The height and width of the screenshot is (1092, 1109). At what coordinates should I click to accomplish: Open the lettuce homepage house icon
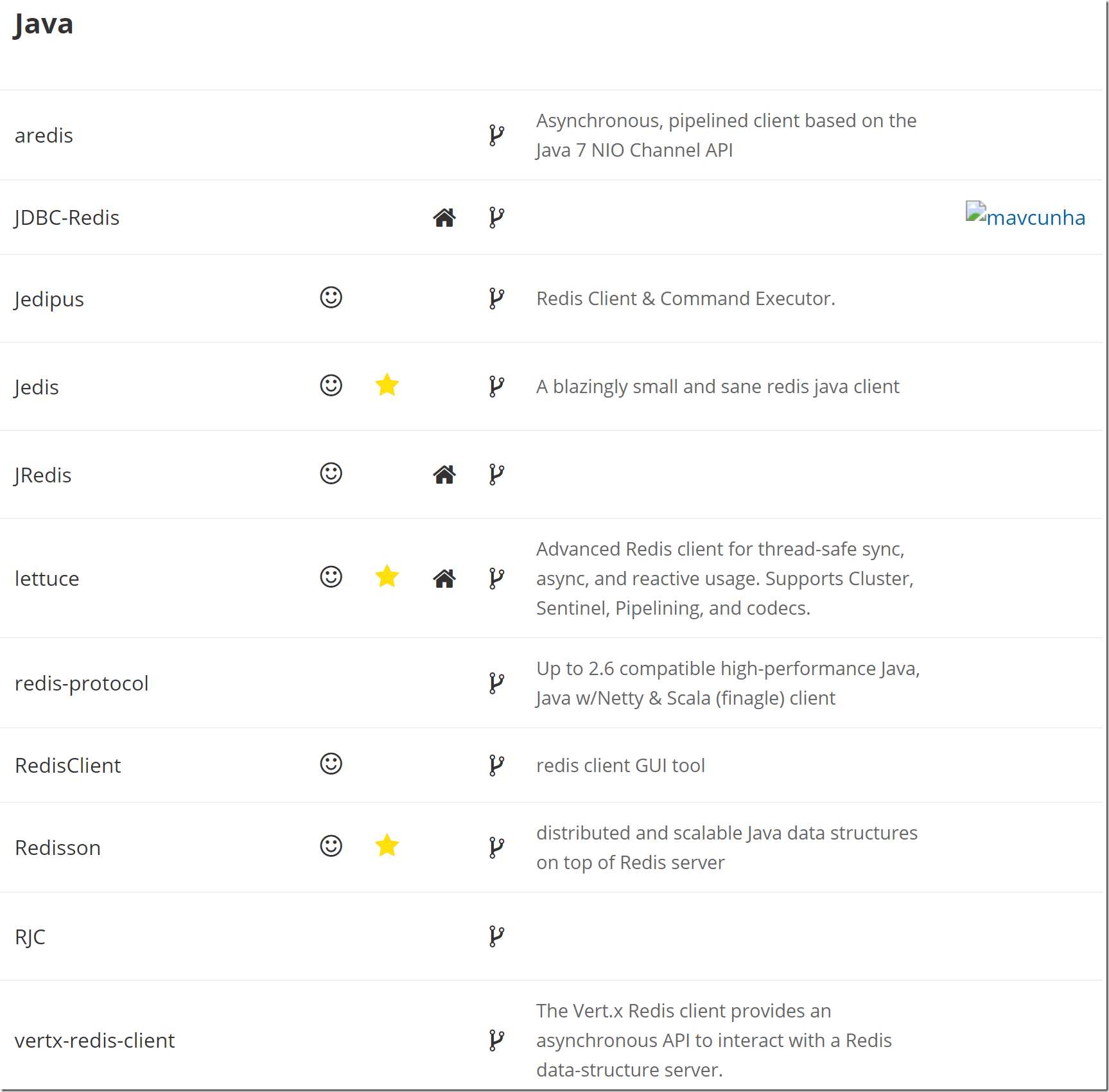444,579
